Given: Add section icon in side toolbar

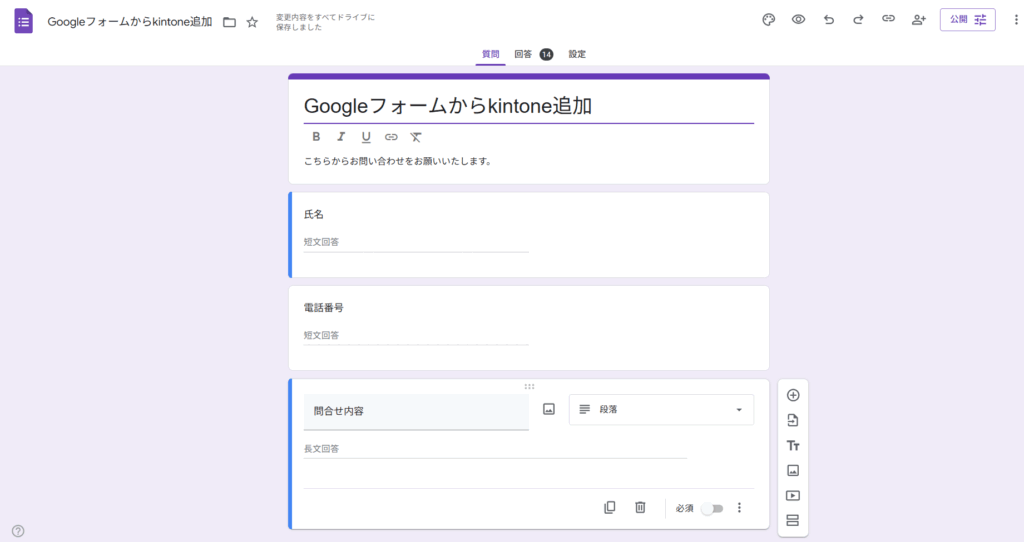Looking at the screenshot, I should point(793,520).
